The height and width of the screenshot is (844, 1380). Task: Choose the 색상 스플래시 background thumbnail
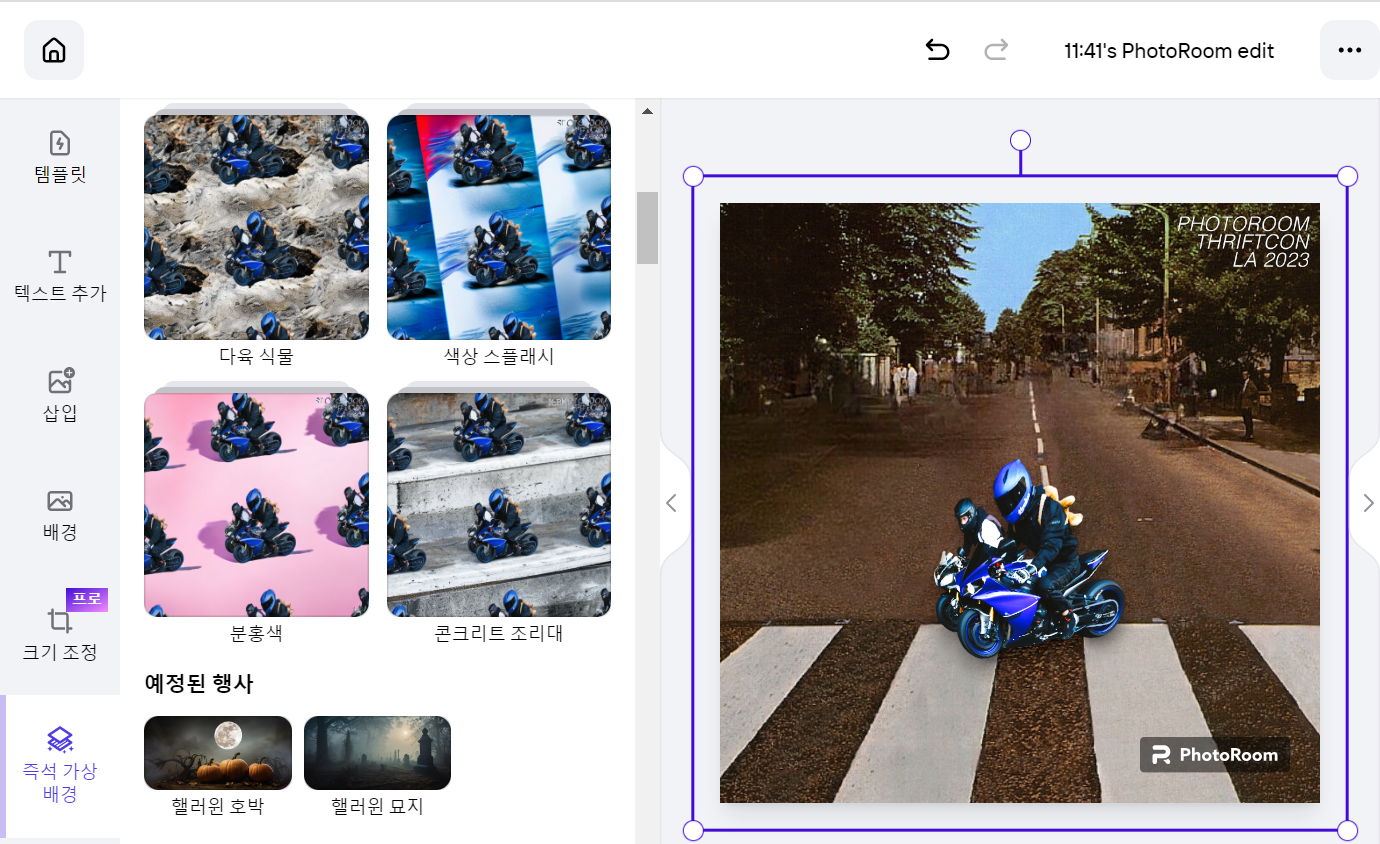[x=499, y=227]
